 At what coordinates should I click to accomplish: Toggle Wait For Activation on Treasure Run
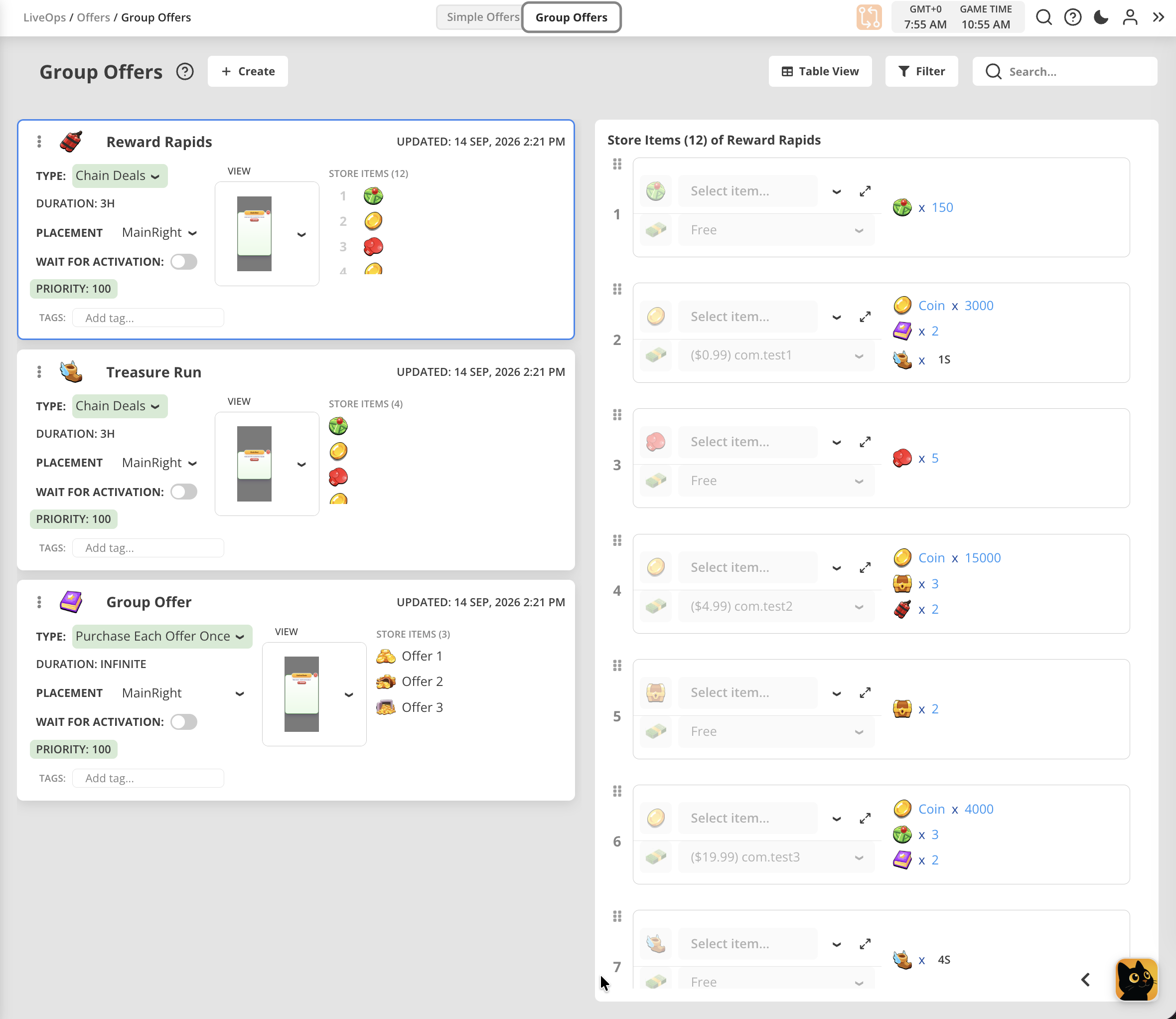coord(183,492)
